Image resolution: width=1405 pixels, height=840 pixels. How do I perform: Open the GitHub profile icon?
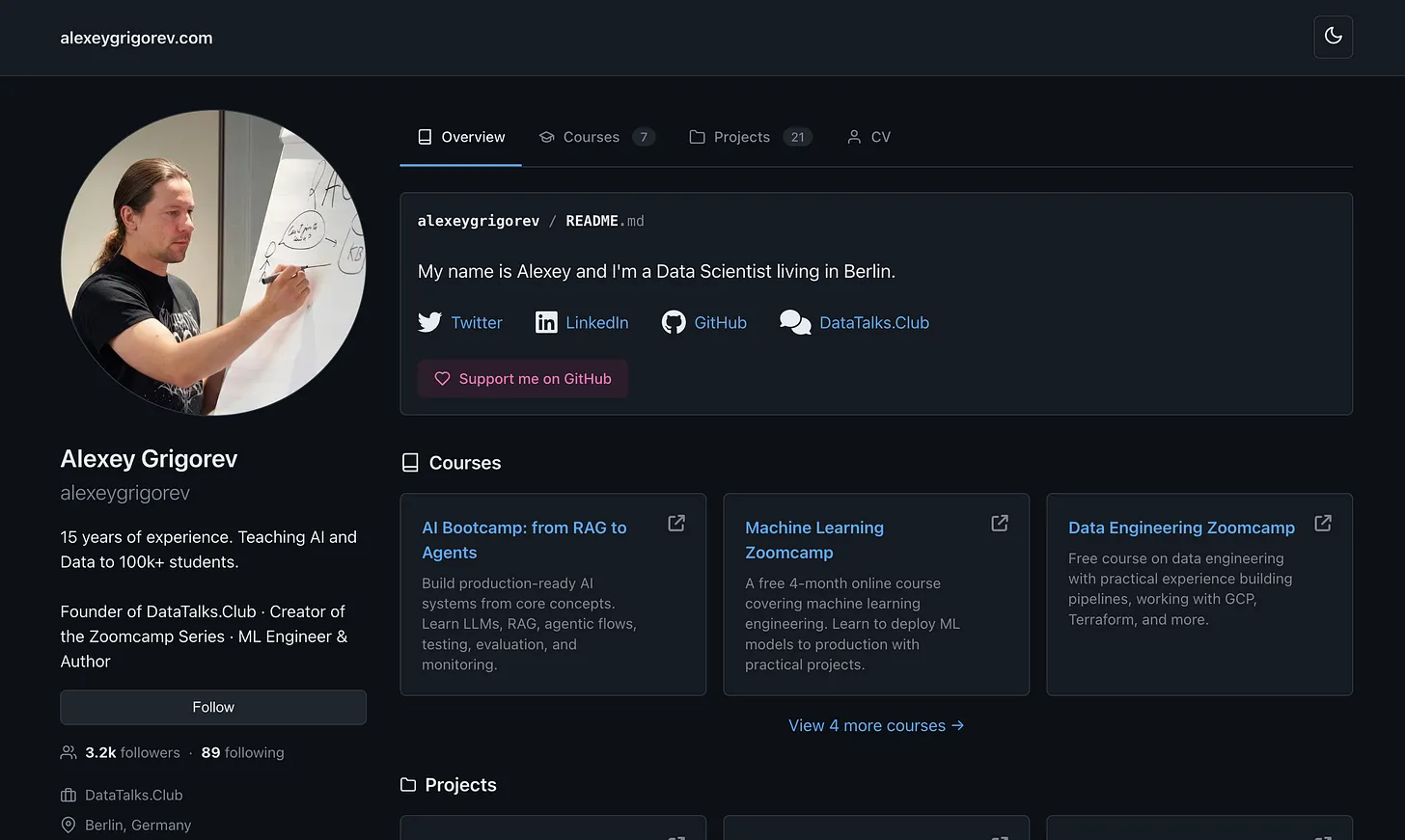click(x=673, y=321)
